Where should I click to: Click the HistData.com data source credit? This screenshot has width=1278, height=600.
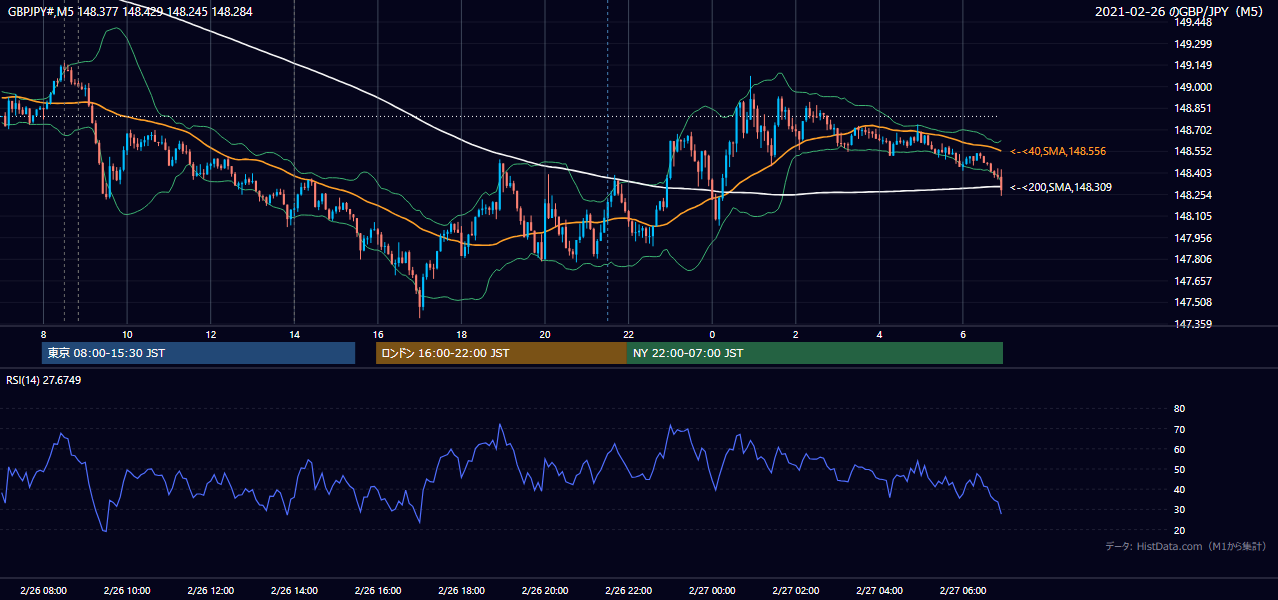pos(1186,546)
